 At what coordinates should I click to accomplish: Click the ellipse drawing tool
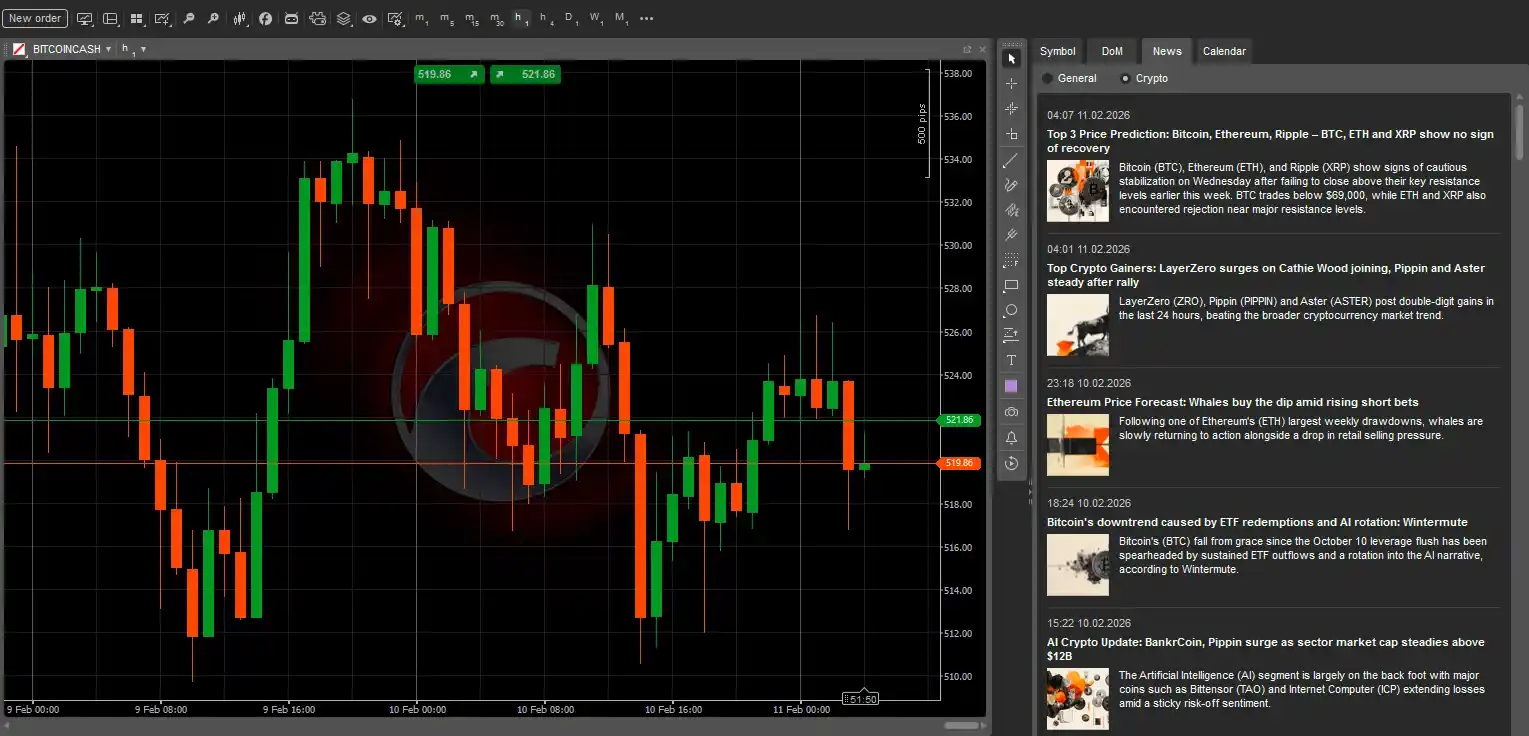[x=1011, y=310]
